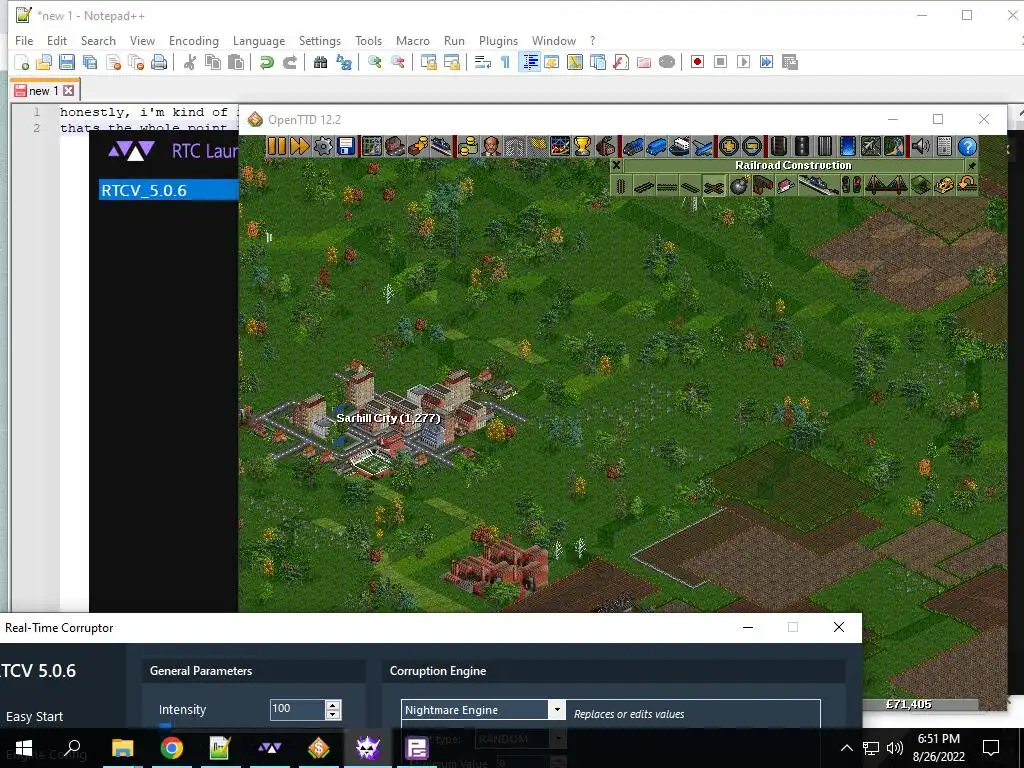The height and width of the screenshot is (768, 1024).
Task: Open the Notepad++ Language menu
Action: [x=259, y=40]
